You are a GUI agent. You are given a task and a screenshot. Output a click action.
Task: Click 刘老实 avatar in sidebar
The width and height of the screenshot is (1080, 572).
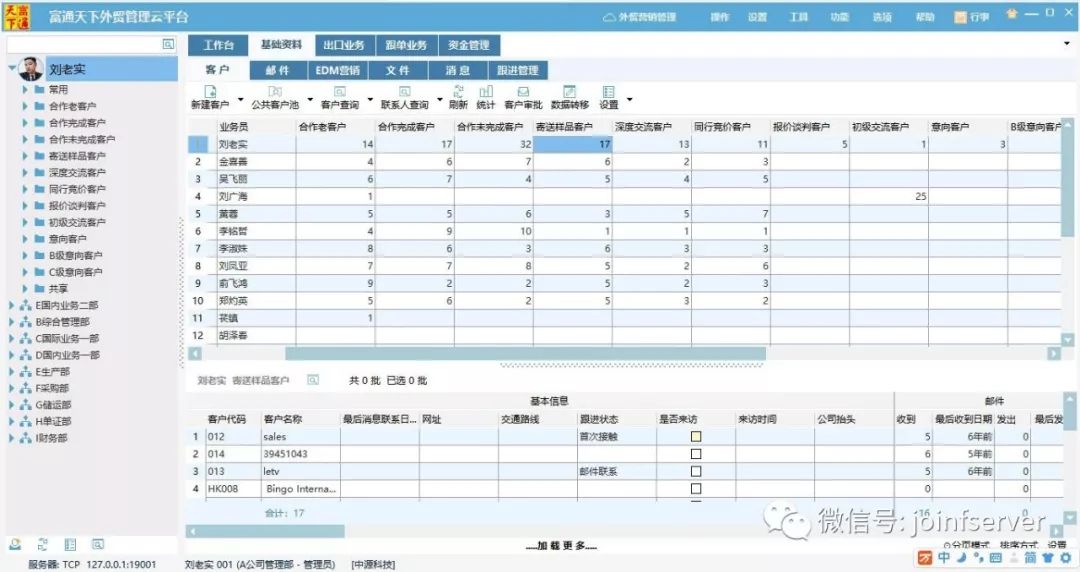31,69
